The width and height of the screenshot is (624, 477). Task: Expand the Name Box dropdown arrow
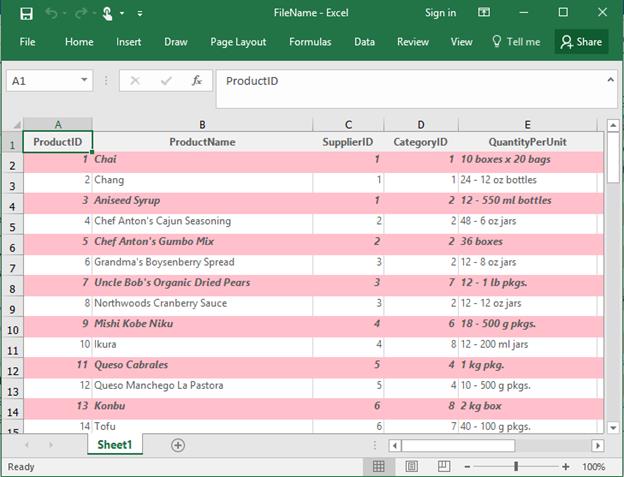[84, 80]
